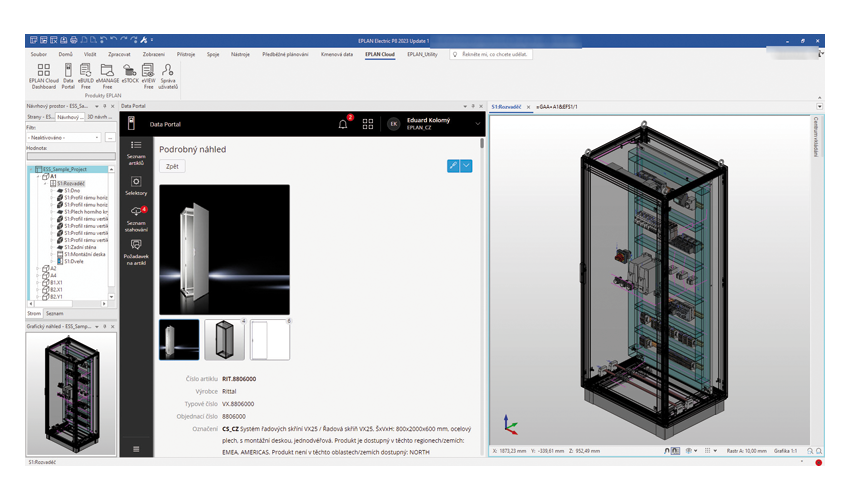Click the hamburger menu at sidebar bottom
Viewport: 850px width, 500px height.
click(x=136, y=449)
